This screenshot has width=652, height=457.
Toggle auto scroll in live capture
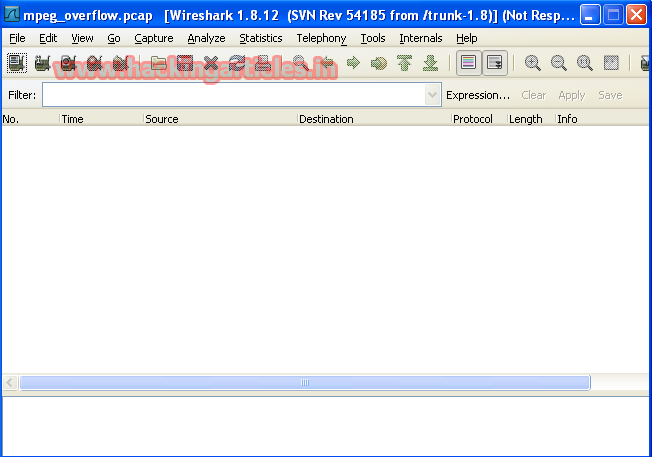click(x=494, y=63)
